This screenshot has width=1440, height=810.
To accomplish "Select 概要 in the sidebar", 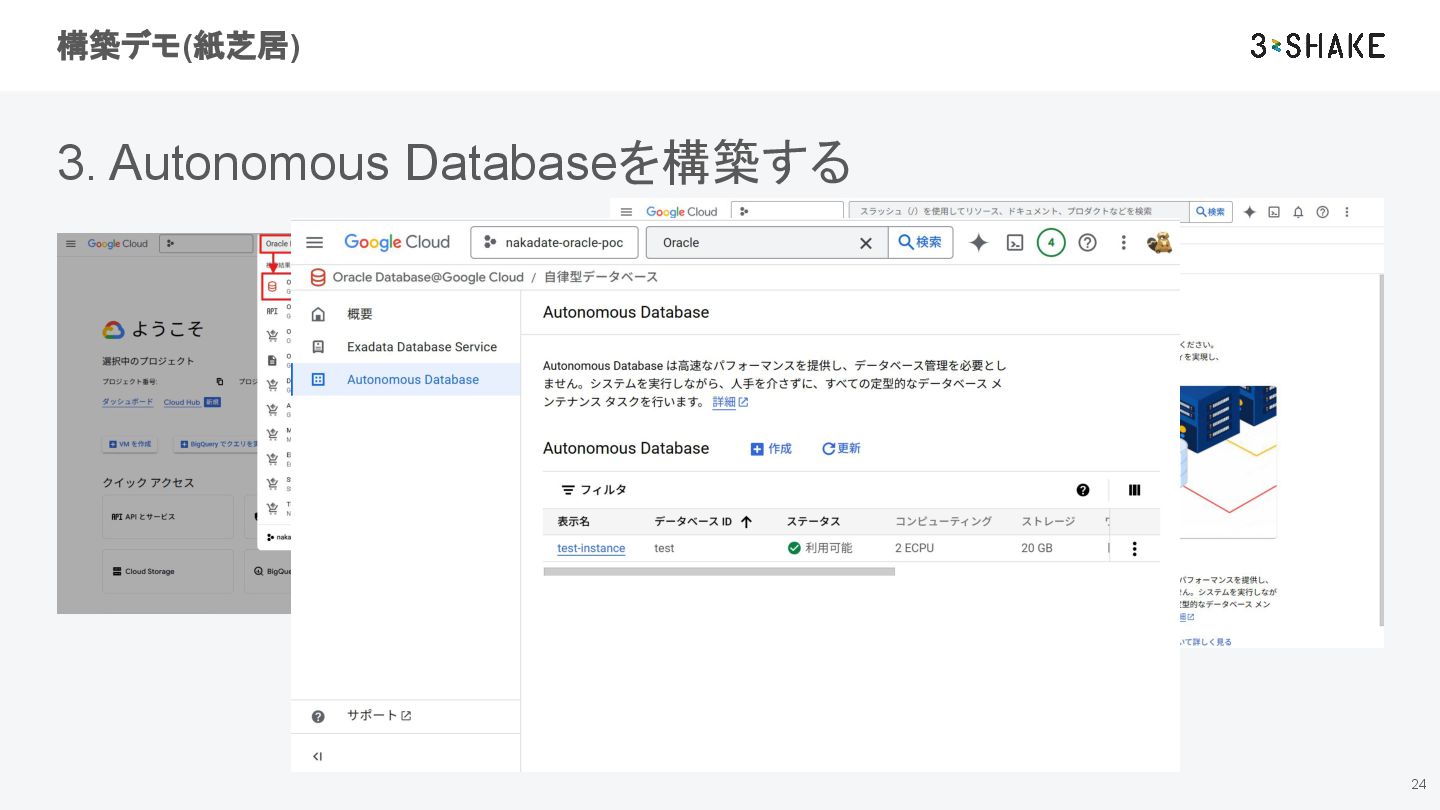I will click(x=359, y=314).
